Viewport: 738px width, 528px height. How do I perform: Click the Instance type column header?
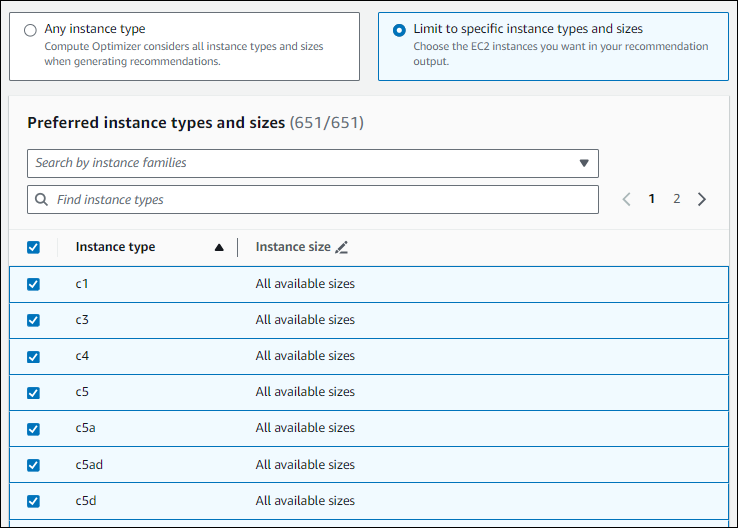click(x=115, y=247)
